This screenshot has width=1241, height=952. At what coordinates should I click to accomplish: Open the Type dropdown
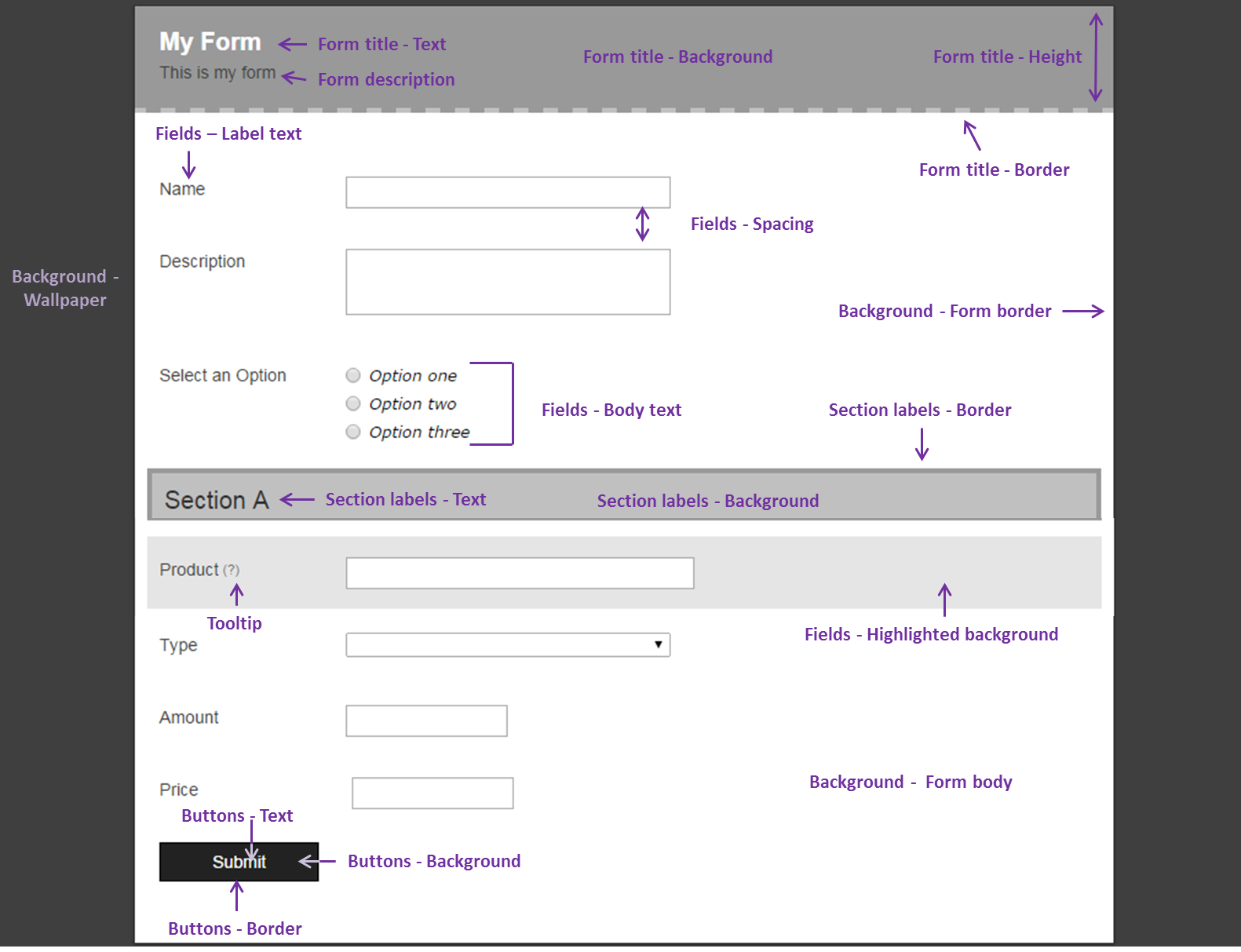pos(508,645)
